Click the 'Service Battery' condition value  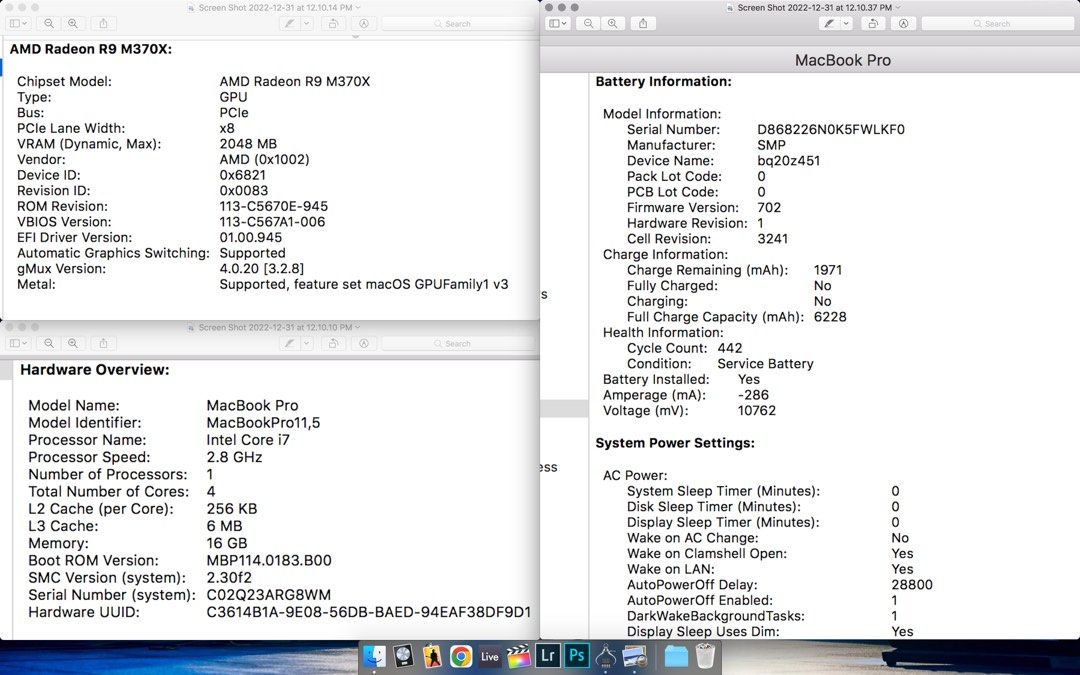(x=765, y=364)
